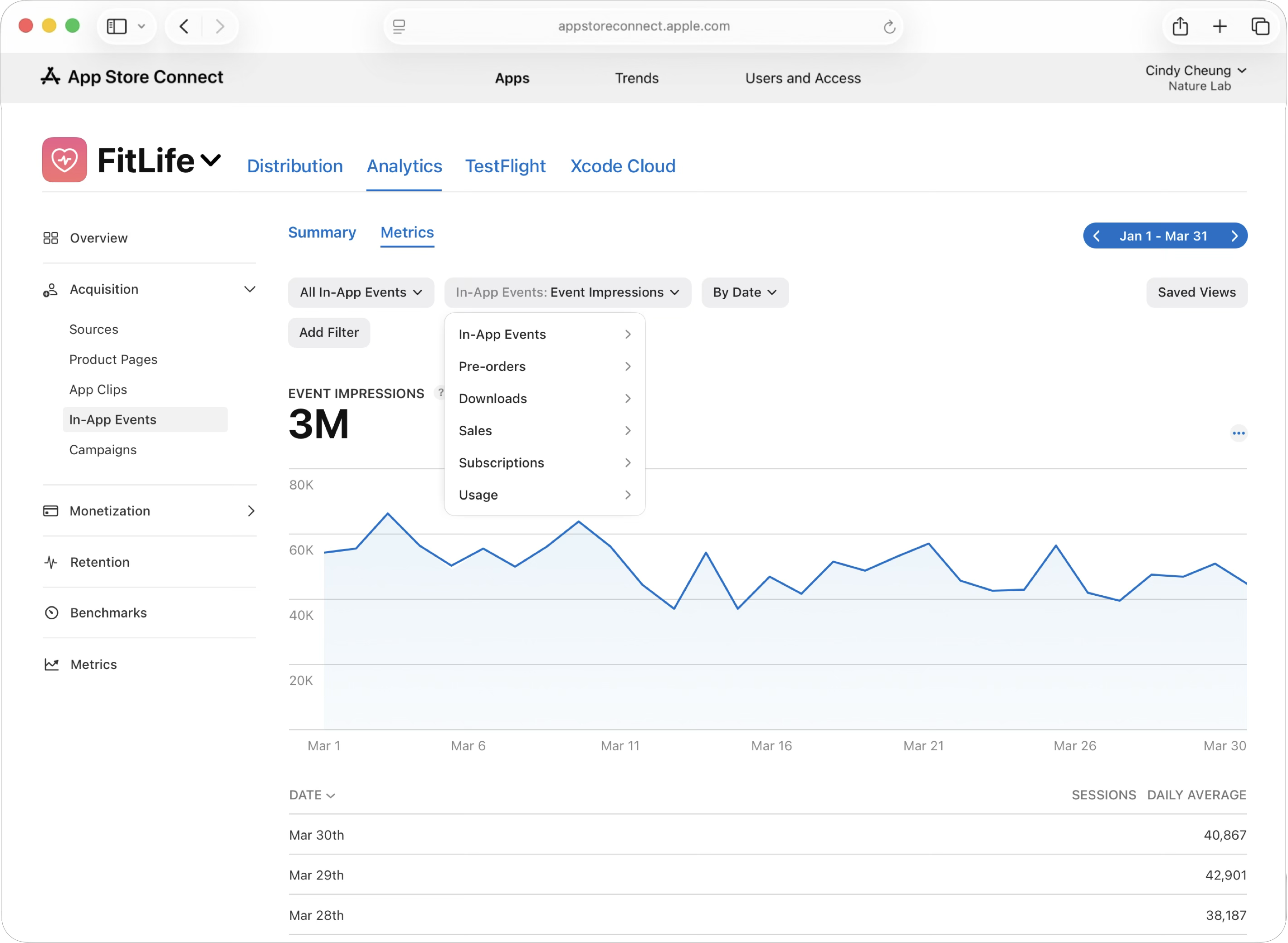Image resolution: width=1288 pixels, height=943 pixels.
Task: Click the Add Filter button
Action: coord(329,332)
